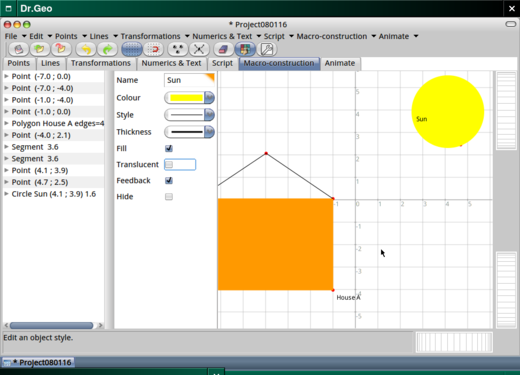
Task: Click the lower vertical wheel on right
Action: pos(506,290)
